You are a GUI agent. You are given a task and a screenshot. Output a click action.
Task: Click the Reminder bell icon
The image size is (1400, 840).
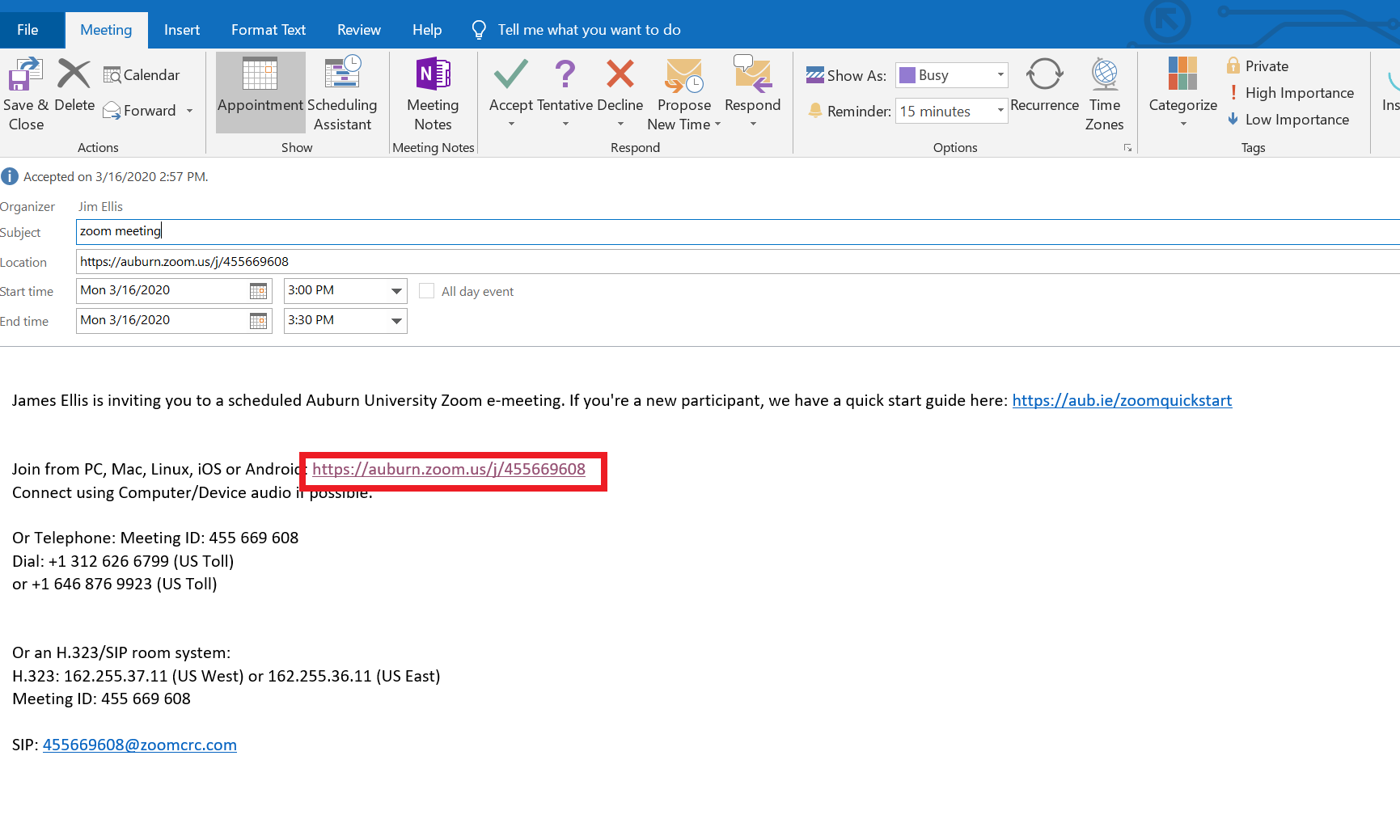coord(815,111)
